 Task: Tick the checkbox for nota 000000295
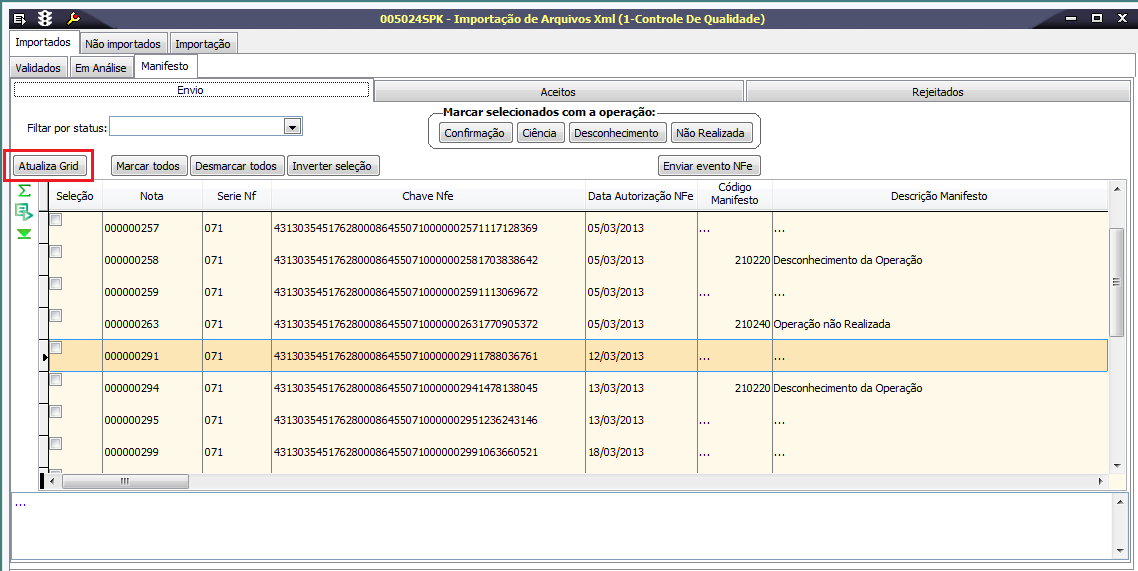pyautogui.click(x=55, y=411)
